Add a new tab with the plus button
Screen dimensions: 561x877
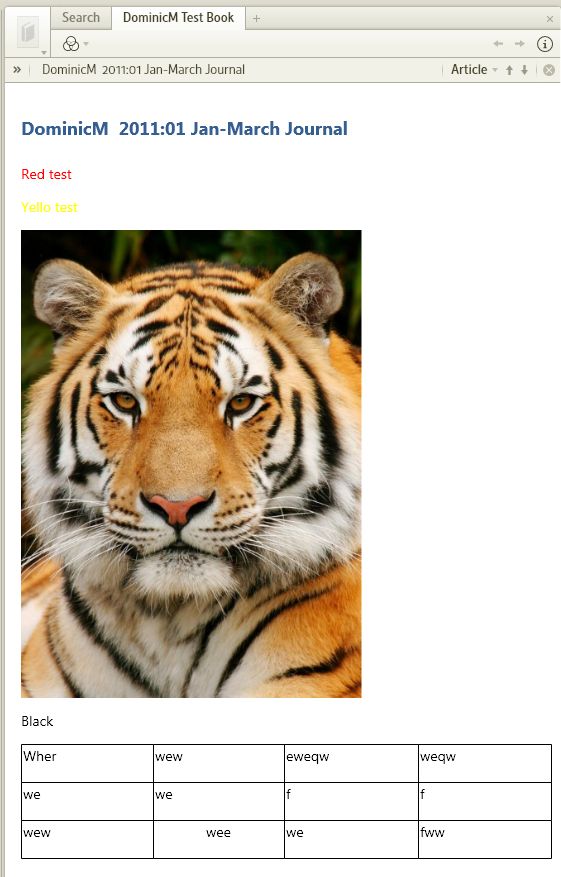pos(256,18)
